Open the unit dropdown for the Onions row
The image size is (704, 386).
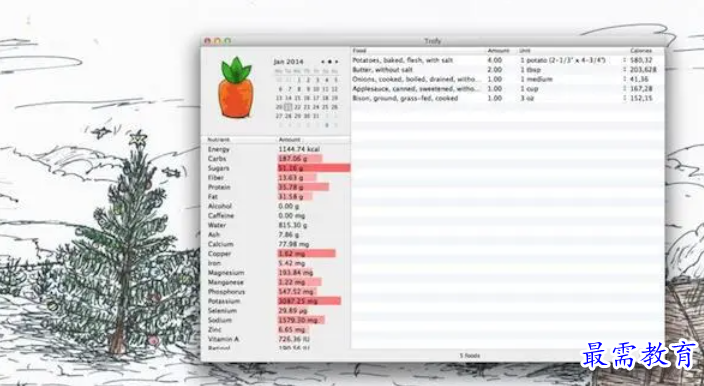[x=625, y=79]
